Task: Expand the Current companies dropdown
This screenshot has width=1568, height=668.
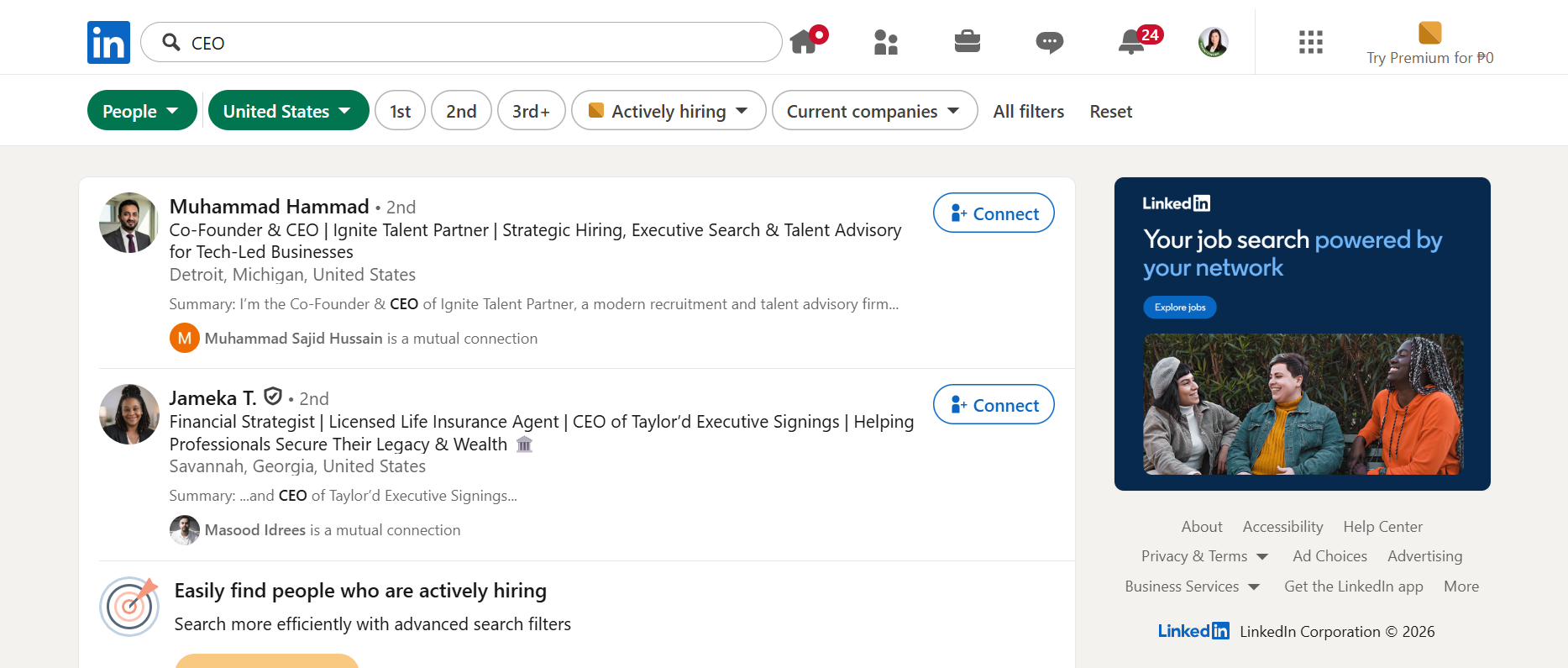Action: [874, 111]
